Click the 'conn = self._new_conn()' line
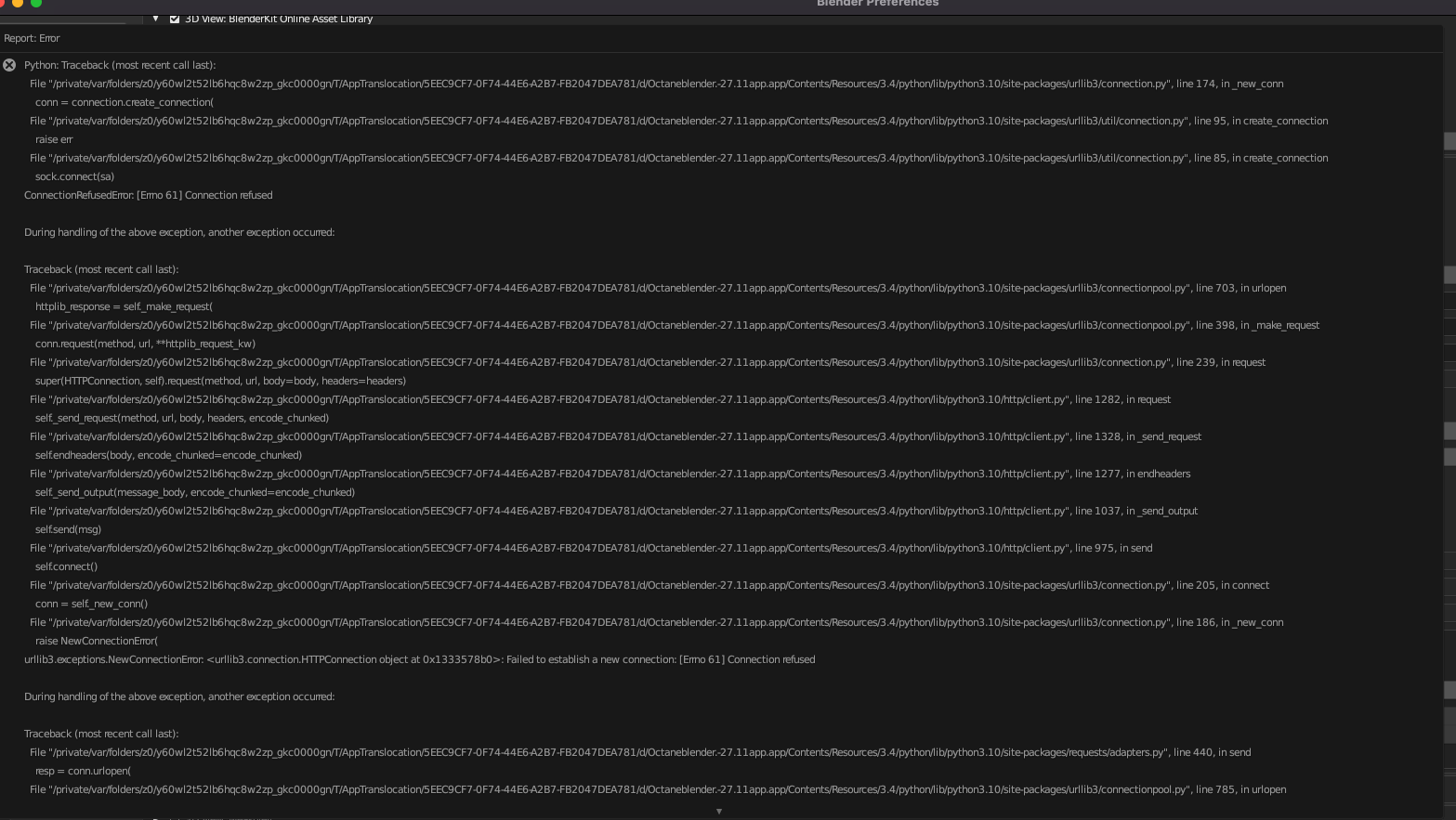The width and height of the screenshot is (1456, 820). tap(91, 604)
